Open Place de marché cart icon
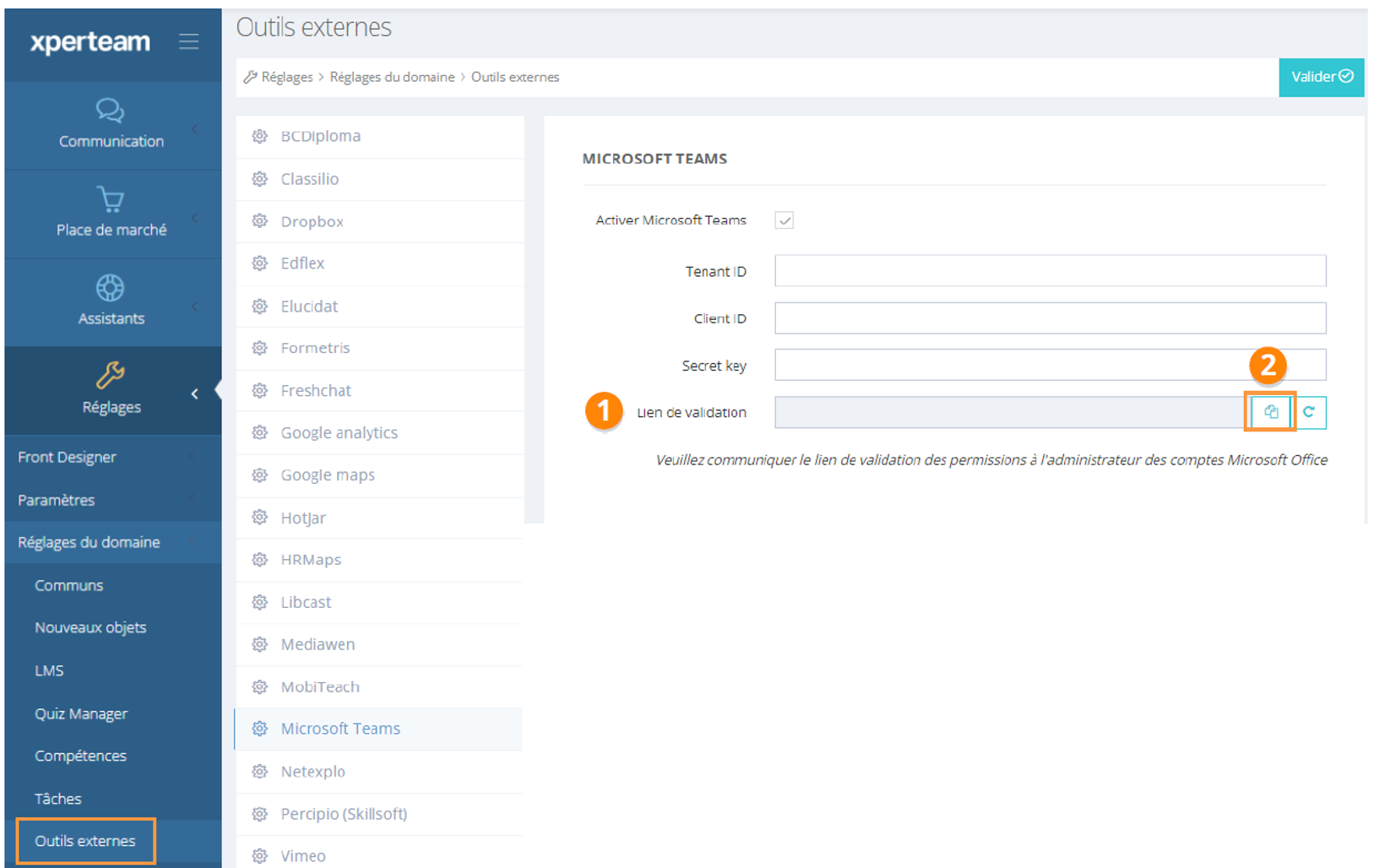This screenshot has width=1379, height=868. 110,199
